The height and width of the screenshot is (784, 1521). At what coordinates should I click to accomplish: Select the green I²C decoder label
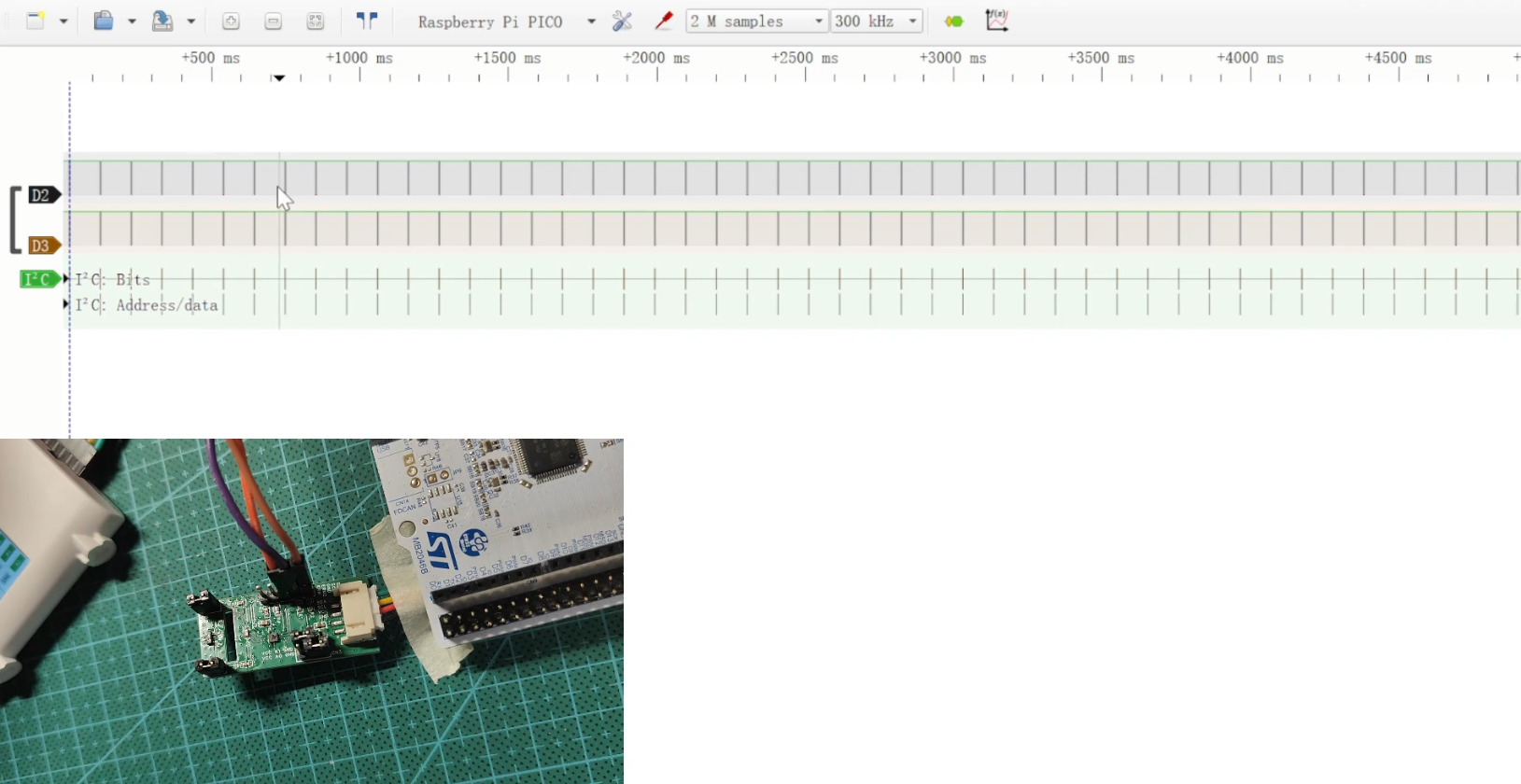39,279
